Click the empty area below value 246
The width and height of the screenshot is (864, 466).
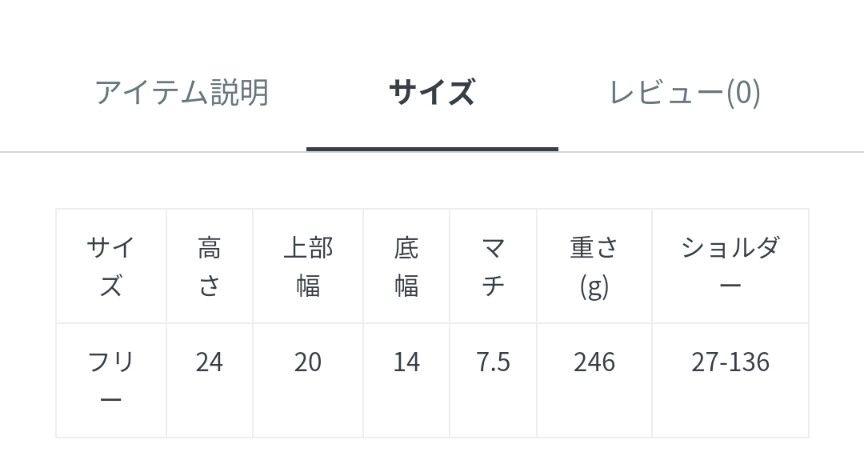click(x=594, y=407)
